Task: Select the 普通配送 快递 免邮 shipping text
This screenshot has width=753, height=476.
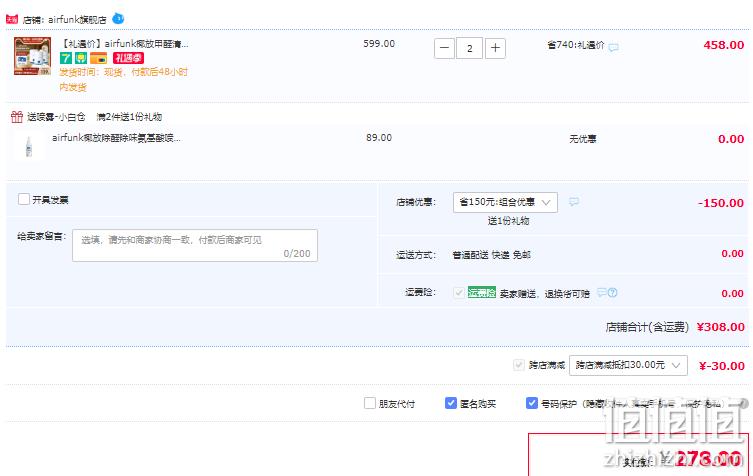Action: pos(491,255)
